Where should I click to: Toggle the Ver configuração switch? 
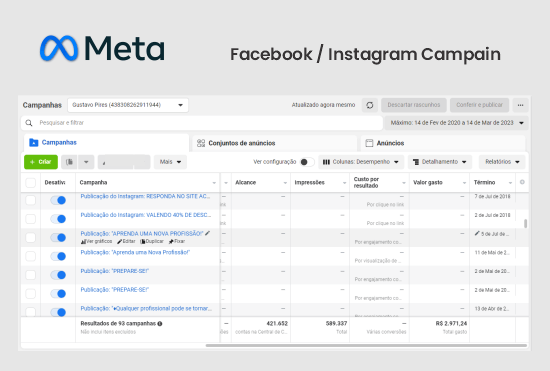(307, 162)
